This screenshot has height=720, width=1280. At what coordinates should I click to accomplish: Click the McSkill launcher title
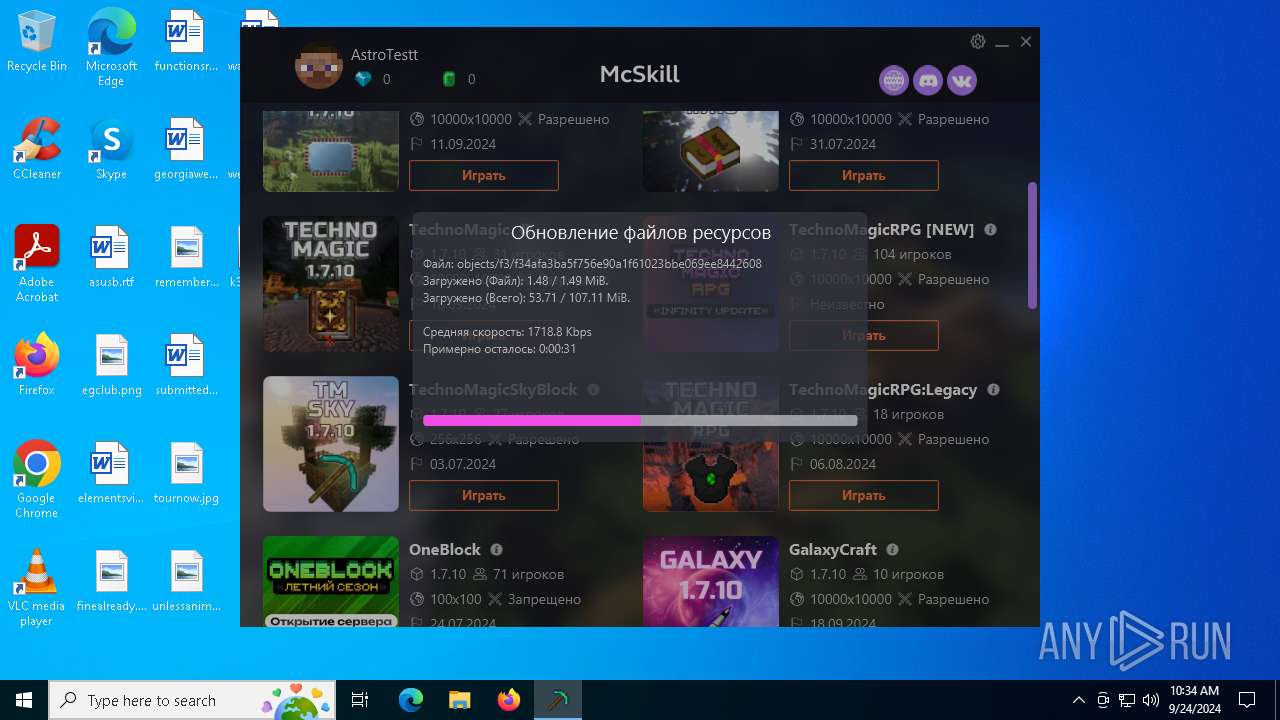[640, 74]
